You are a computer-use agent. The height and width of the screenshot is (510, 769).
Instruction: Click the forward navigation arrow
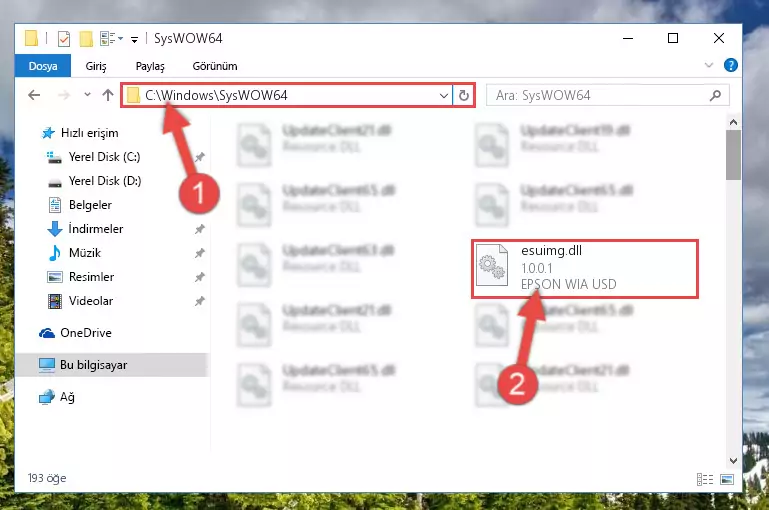pyautogui.click(x=64, y=95)
